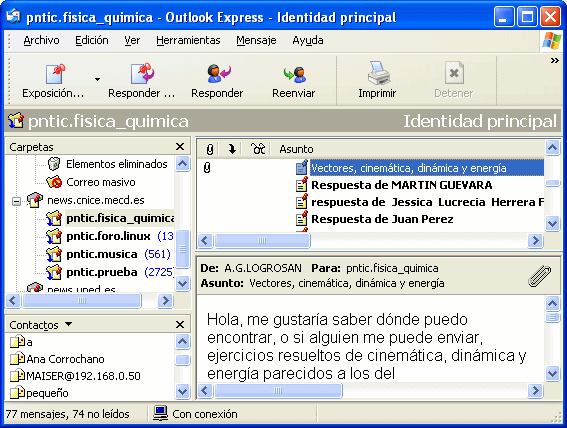Image resolution: width=567 pixels, height=428 pixels.
Task: Click the message list horizontal scrollbar thumb
Action: 262,240
